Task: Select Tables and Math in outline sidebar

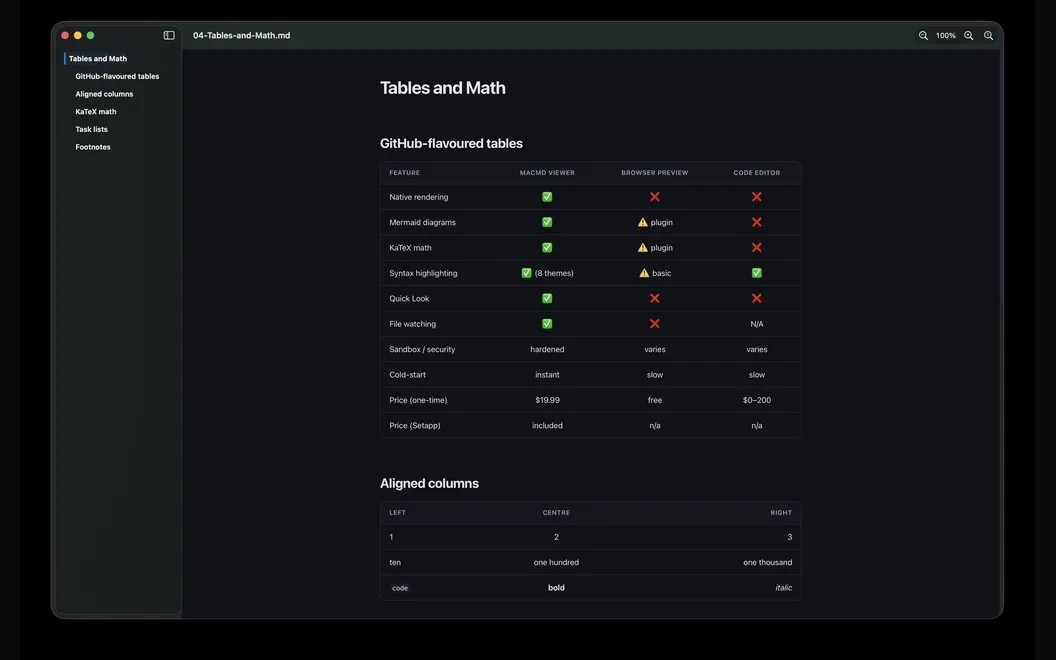Action: pyautogui.click(x=98, y=59)
